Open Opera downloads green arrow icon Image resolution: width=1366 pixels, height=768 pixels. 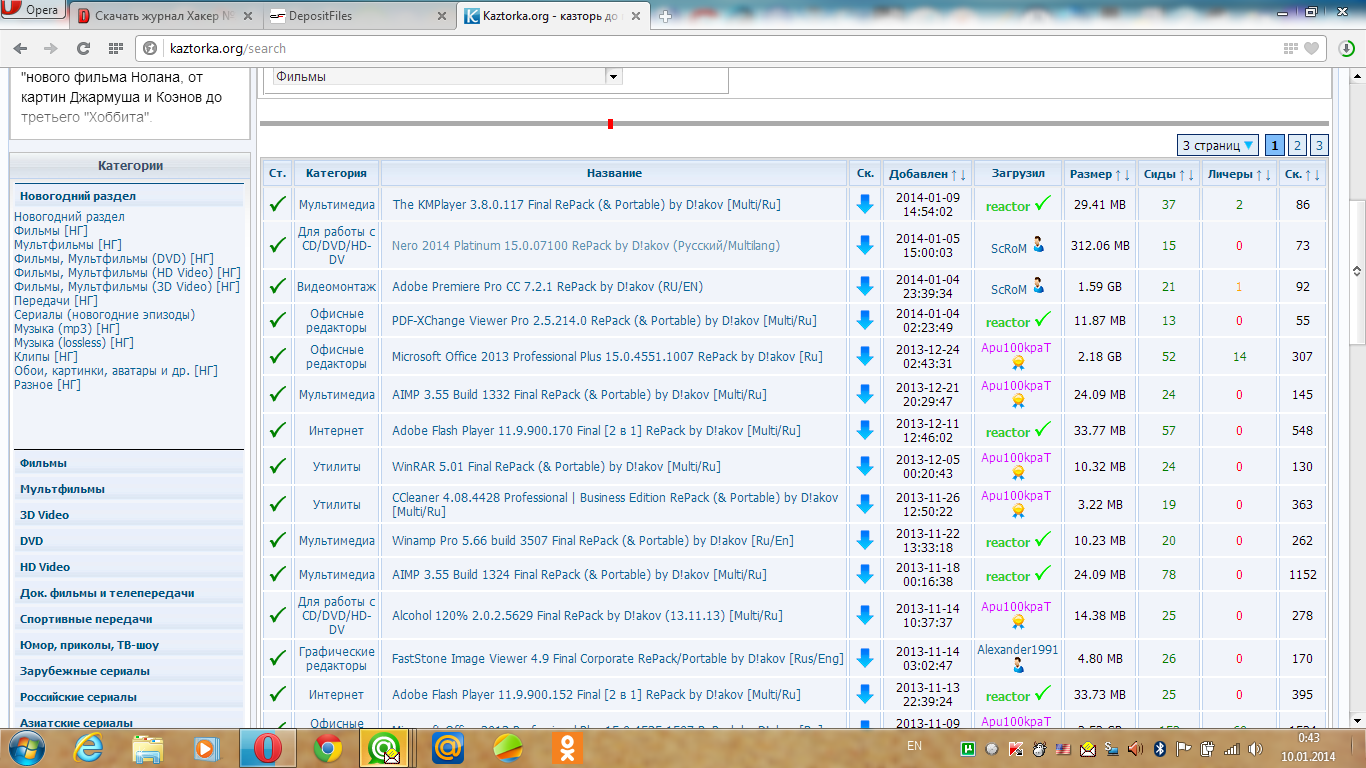point(1347,48)
